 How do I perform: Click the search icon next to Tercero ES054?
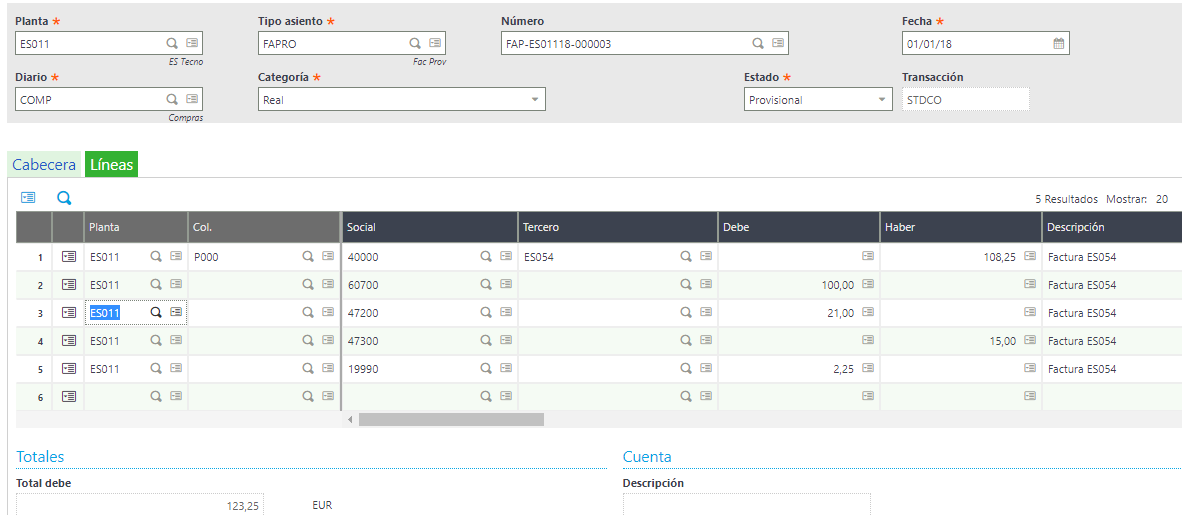[x=686, y=256]
